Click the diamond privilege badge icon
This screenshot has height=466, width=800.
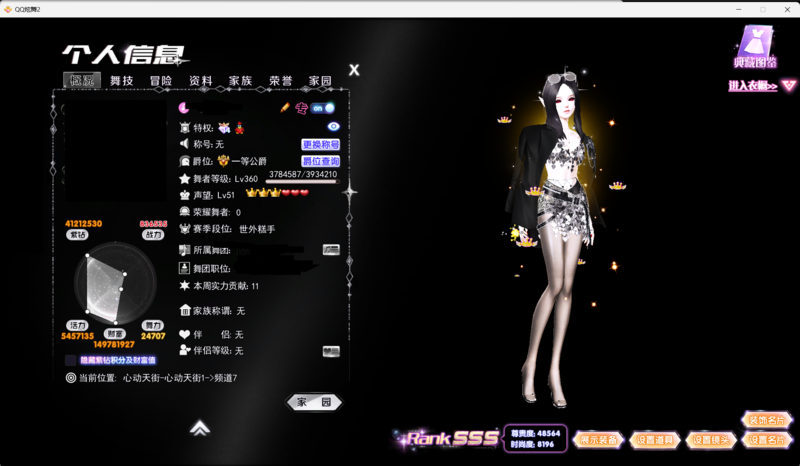[224, 128]
